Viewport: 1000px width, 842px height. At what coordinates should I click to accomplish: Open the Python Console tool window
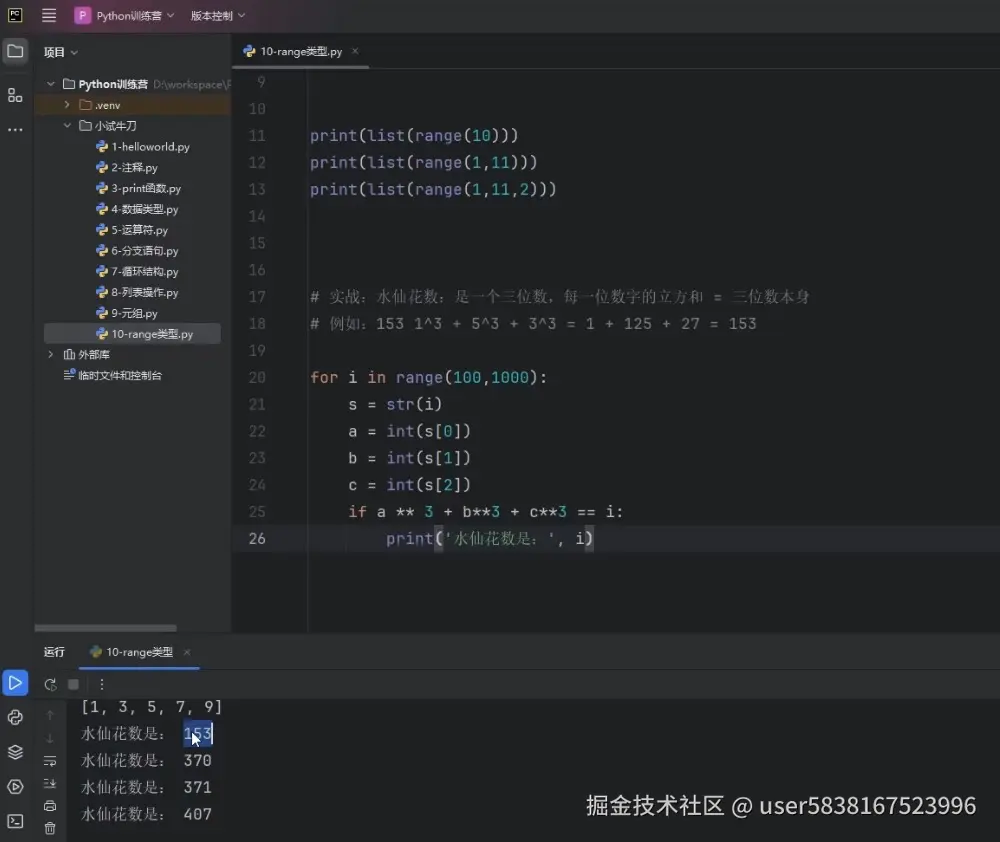tap(14, 717)
